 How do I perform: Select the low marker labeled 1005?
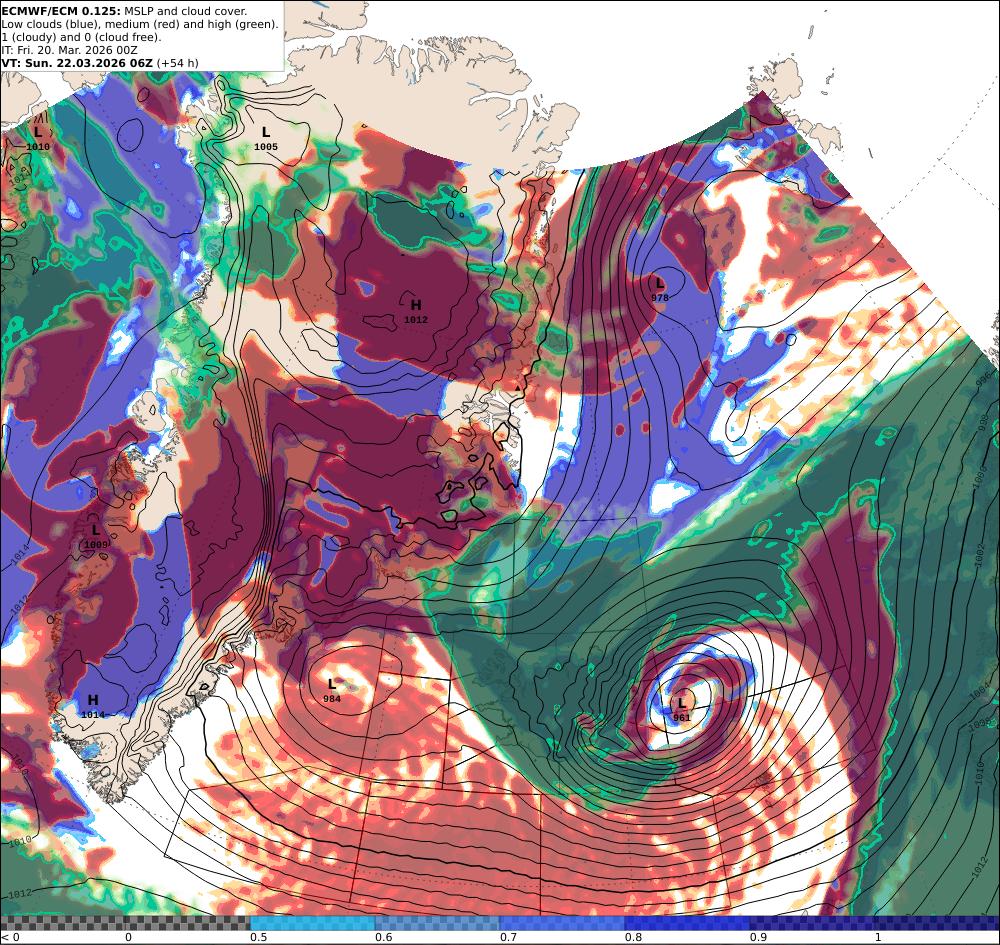(x=266, y=138)
